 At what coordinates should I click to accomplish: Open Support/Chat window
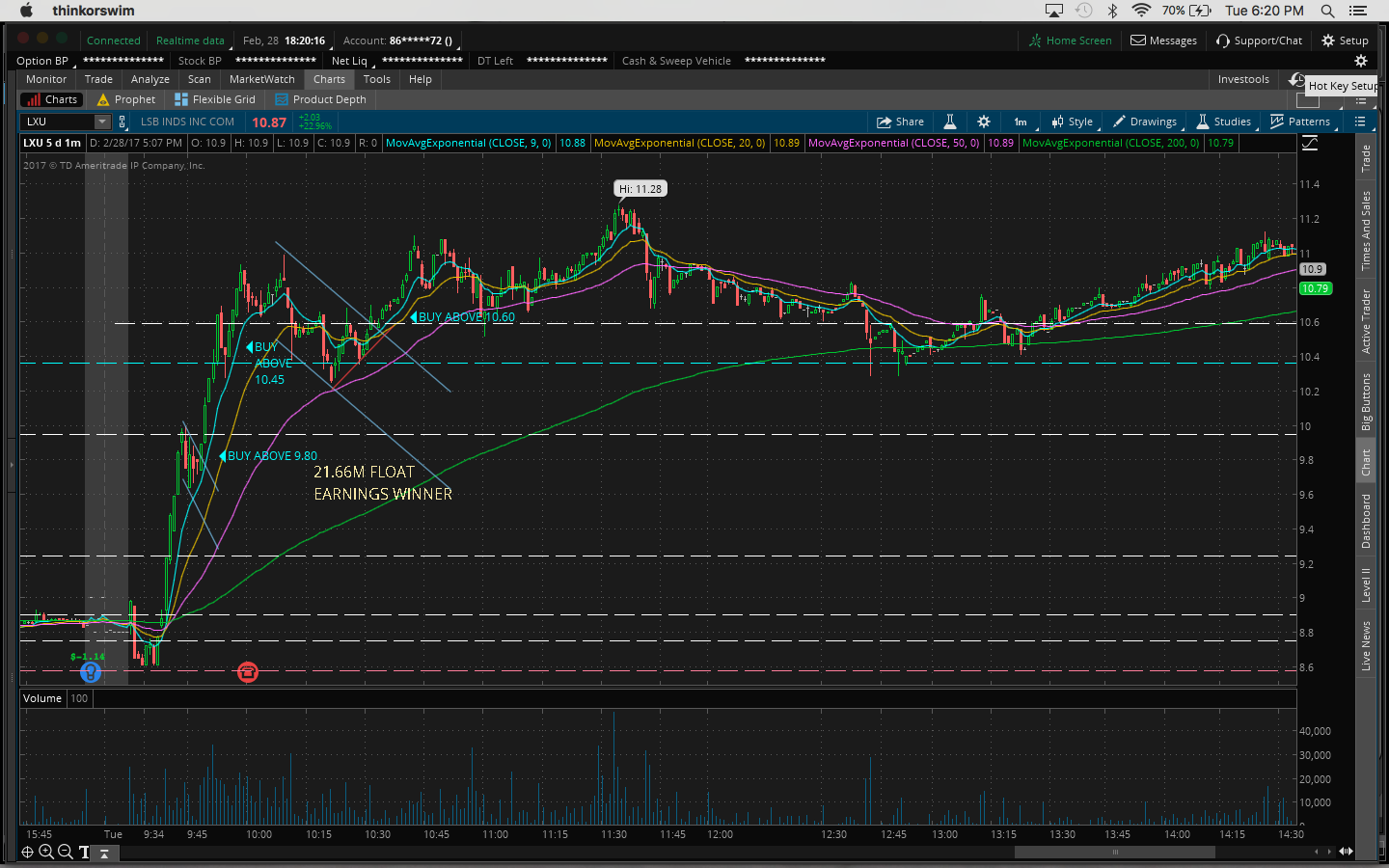pyautogui.click(x=1259, y=41)
